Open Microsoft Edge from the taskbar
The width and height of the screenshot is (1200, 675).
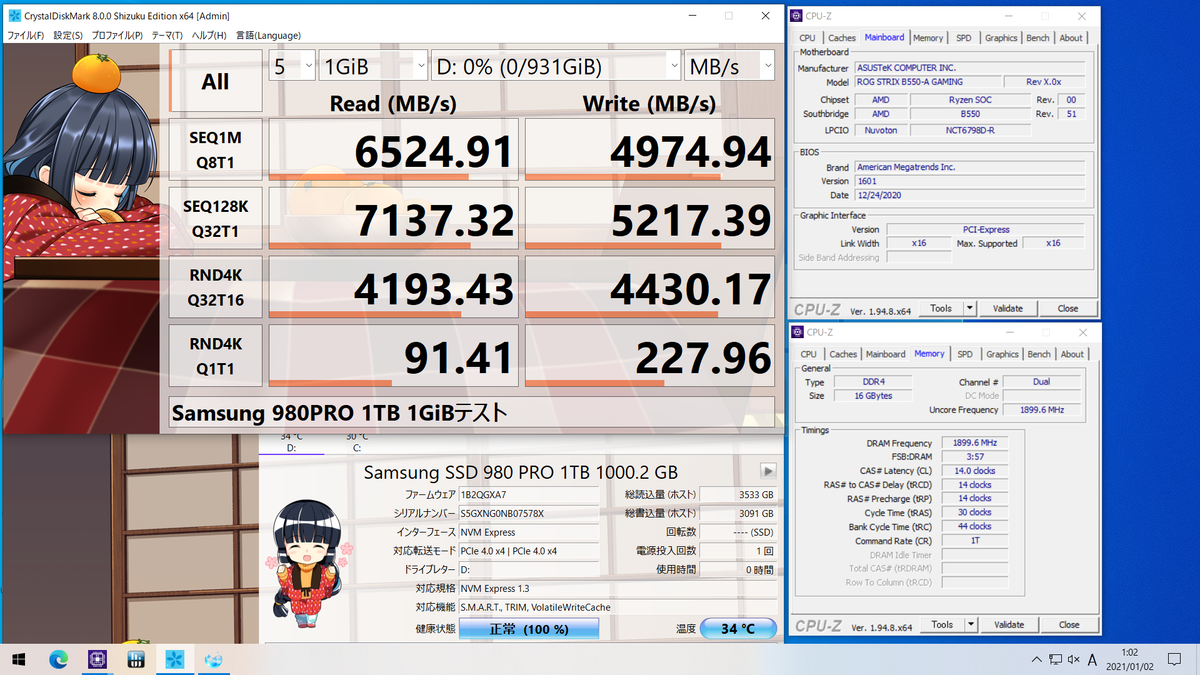coord(58,659)
